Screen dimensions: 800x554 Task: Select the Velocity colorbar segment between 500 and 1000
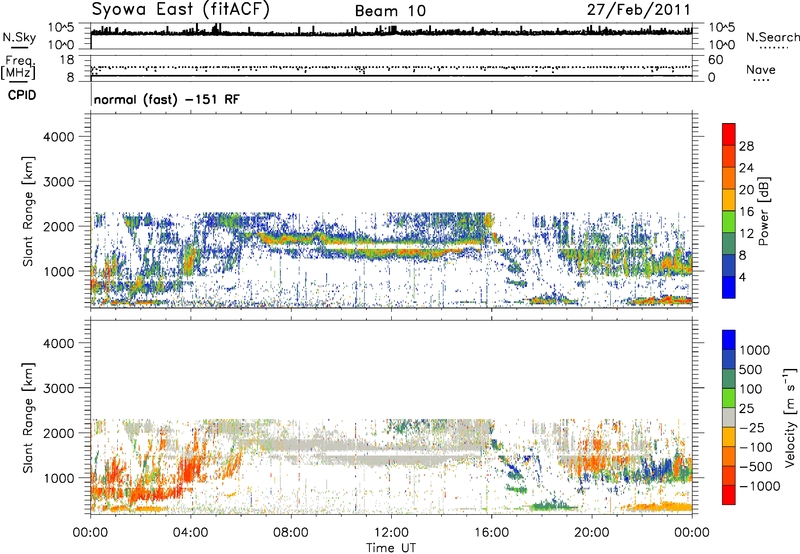[x=729, y=360]
